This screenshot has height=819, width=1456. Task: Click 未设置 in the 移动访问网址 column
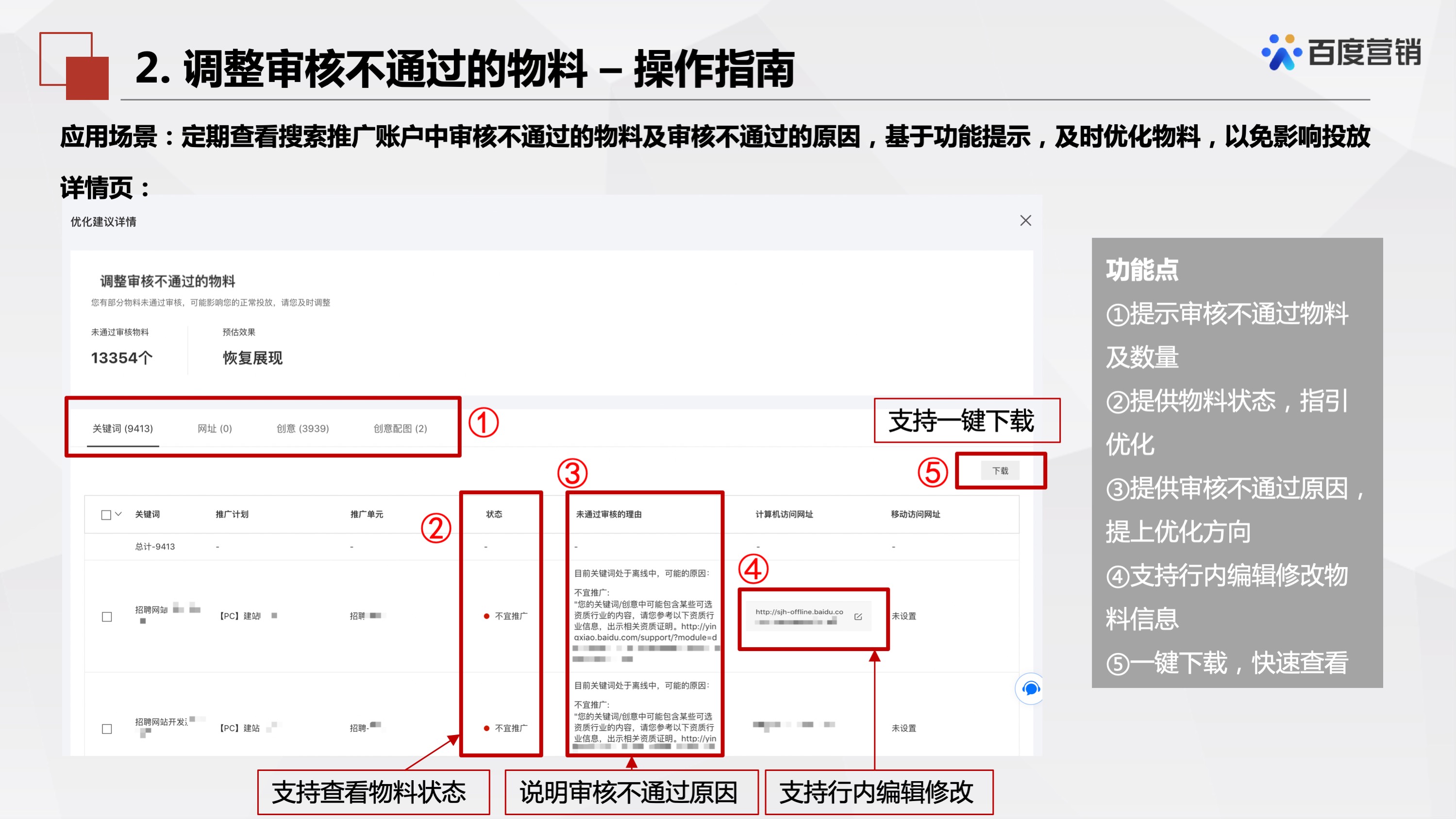904,616
